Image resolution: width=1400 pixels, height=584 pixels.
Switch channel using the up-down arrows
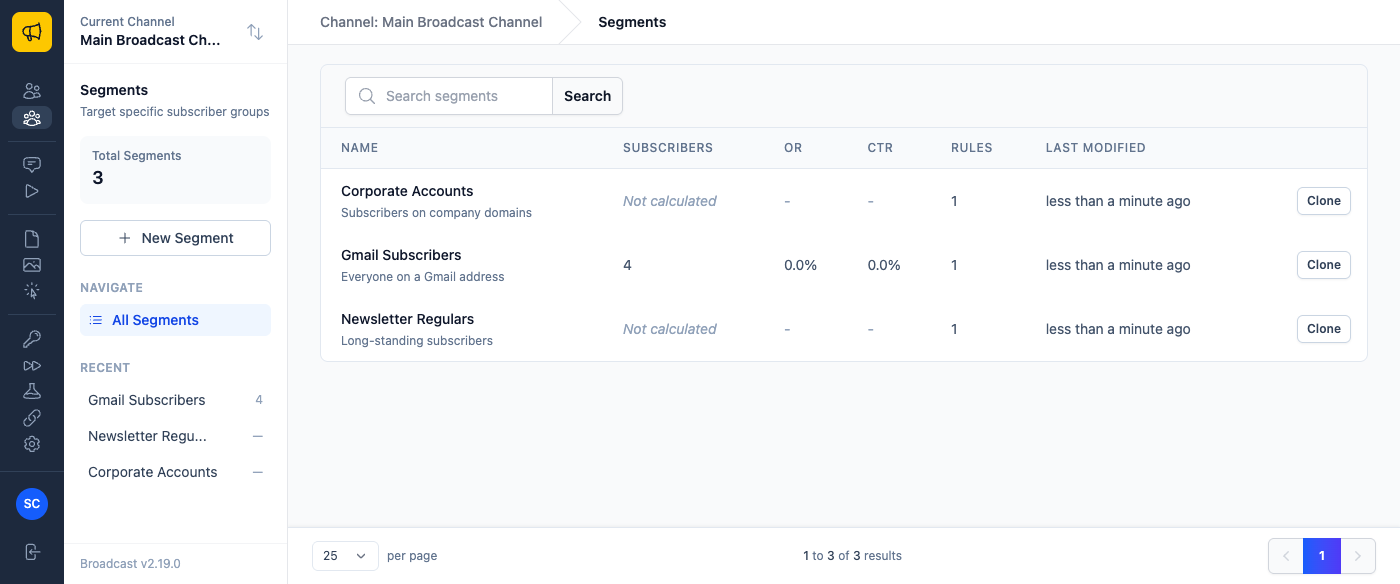coord(255,32)
